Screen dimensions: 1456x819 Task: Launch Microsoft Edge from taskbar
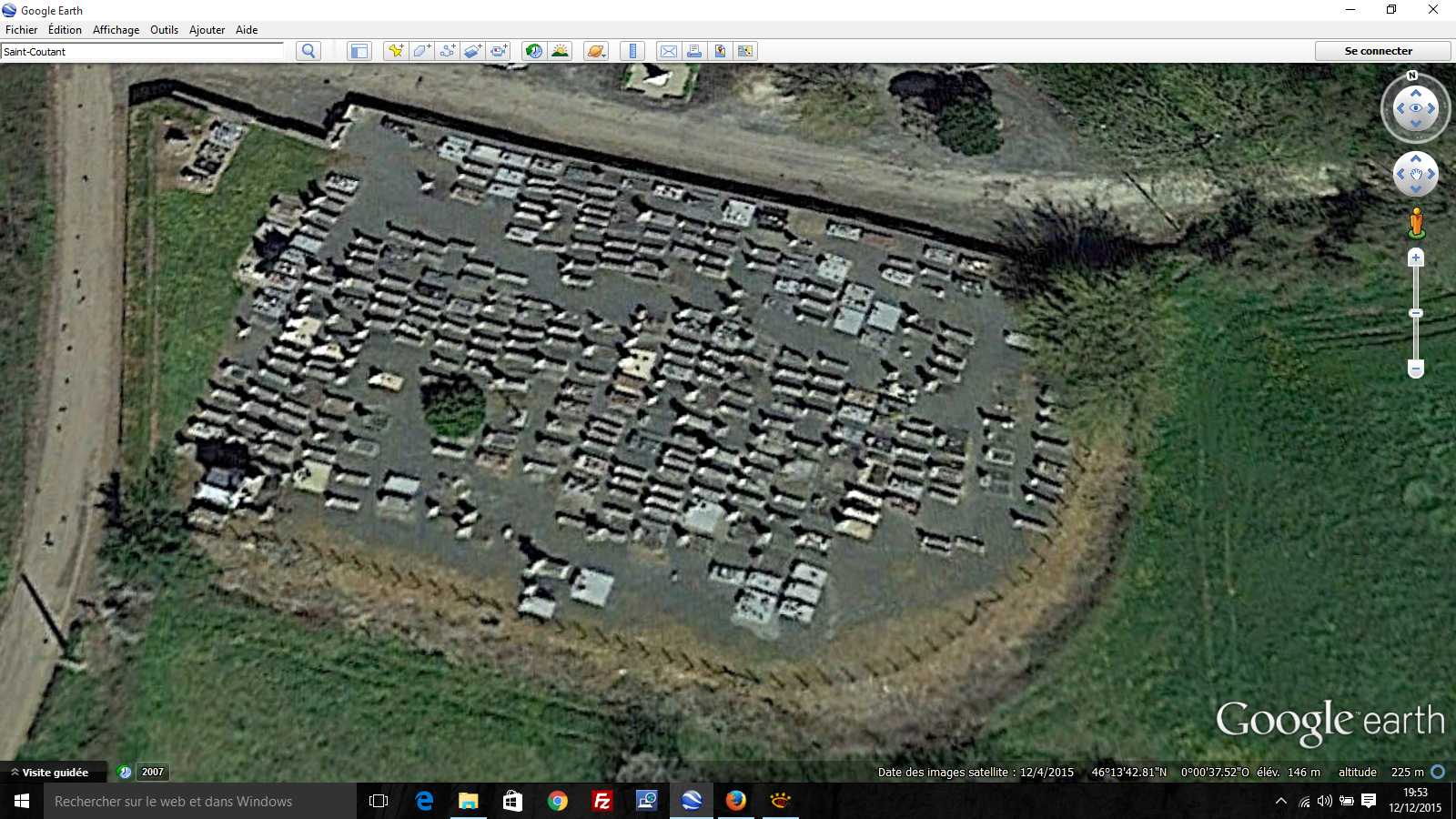424,801
